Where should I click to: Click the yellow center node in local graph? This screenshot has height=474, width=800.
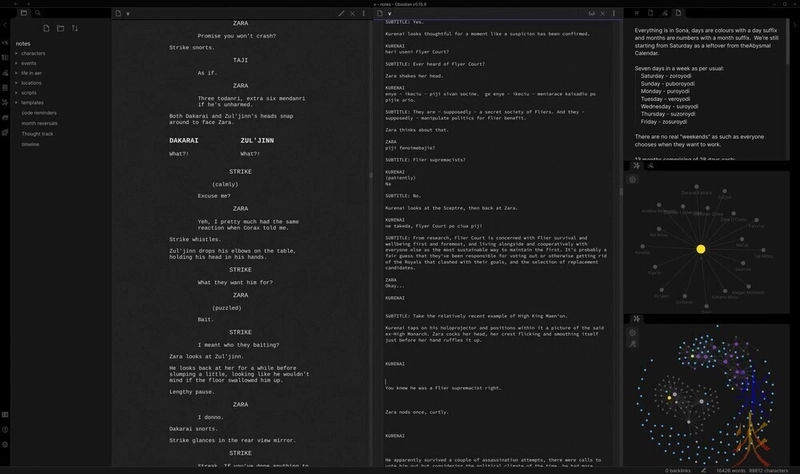click(701, 249)
